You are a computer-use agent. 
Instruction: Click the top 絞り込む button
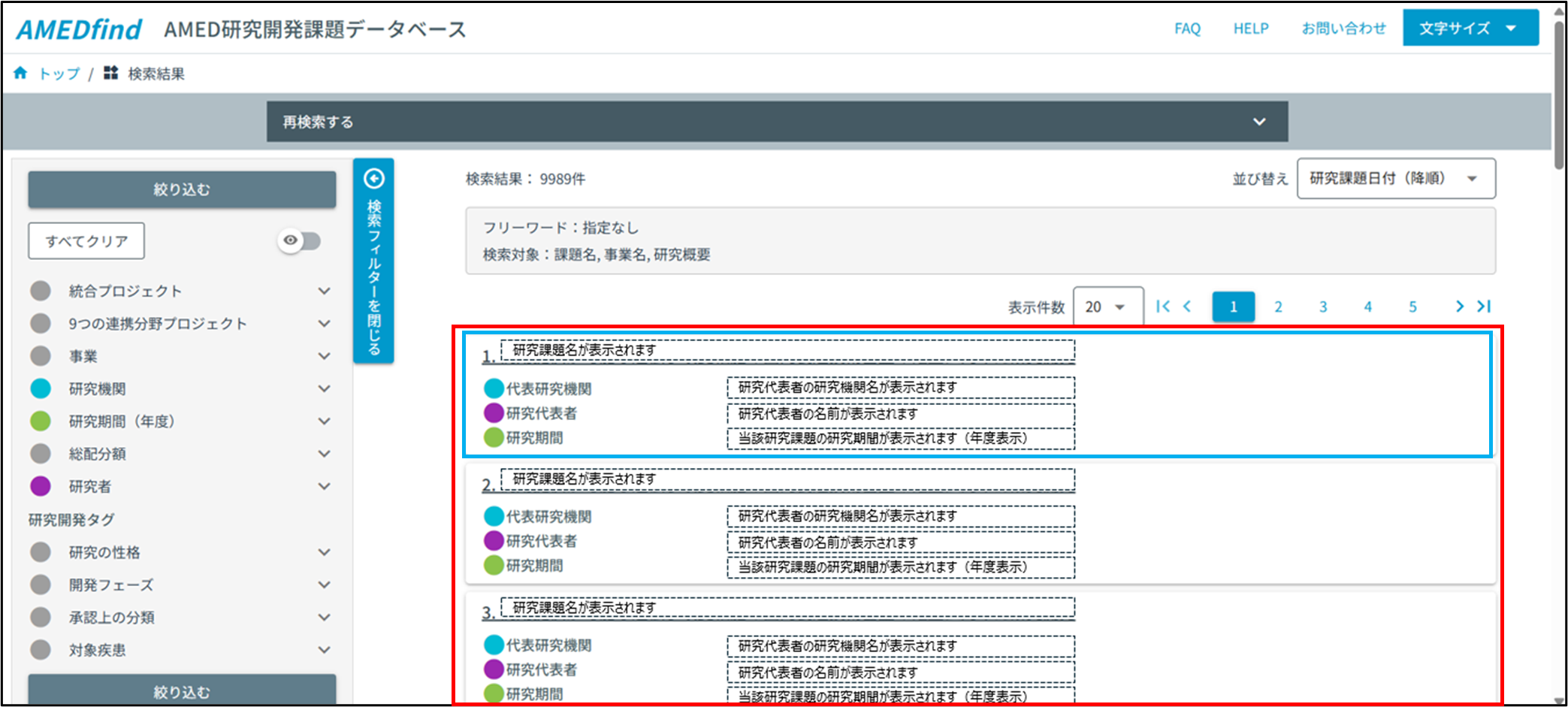[182, 189]
